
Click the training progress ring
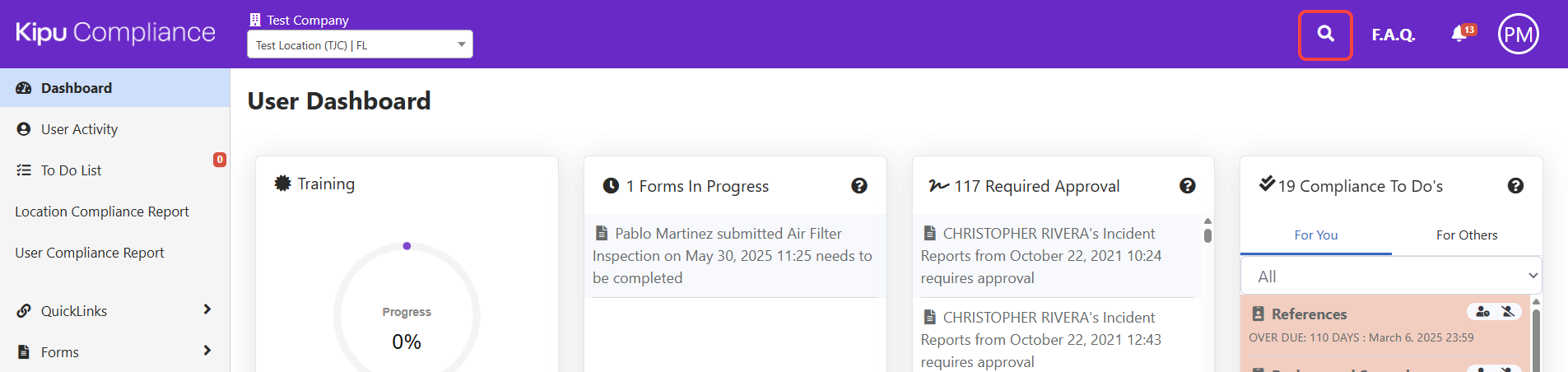coord(407,313)
